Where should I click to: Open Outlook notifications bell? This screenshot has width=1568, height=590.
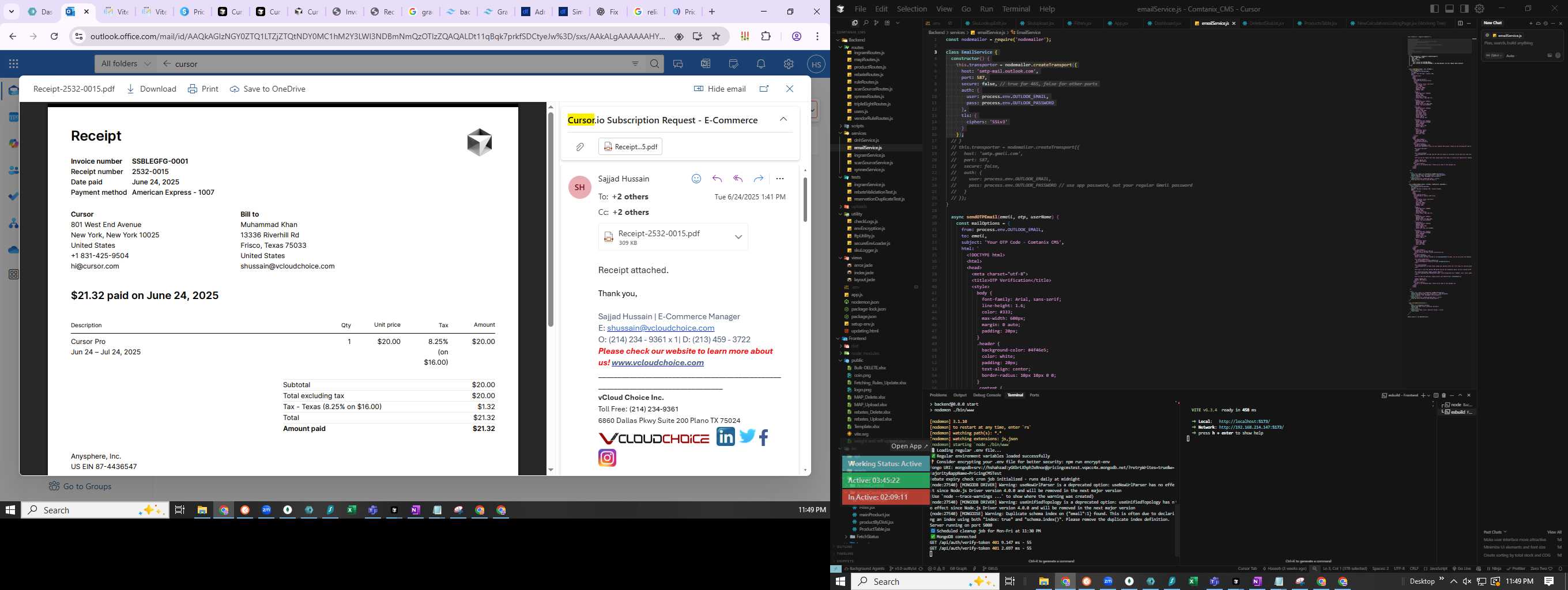761,64
